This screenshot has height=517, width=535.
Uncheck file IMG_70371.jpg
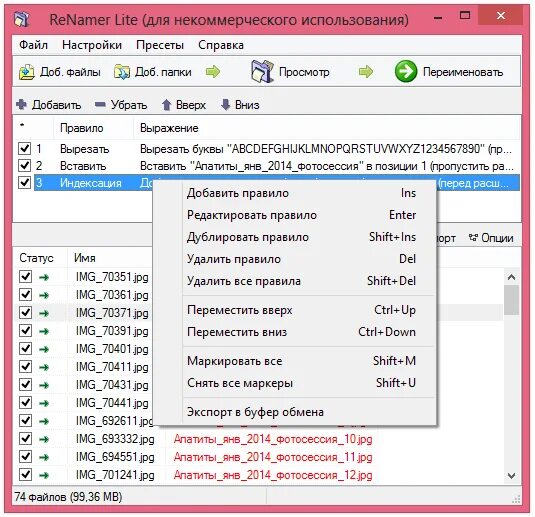pyautogui.click(x=26, y=313)
